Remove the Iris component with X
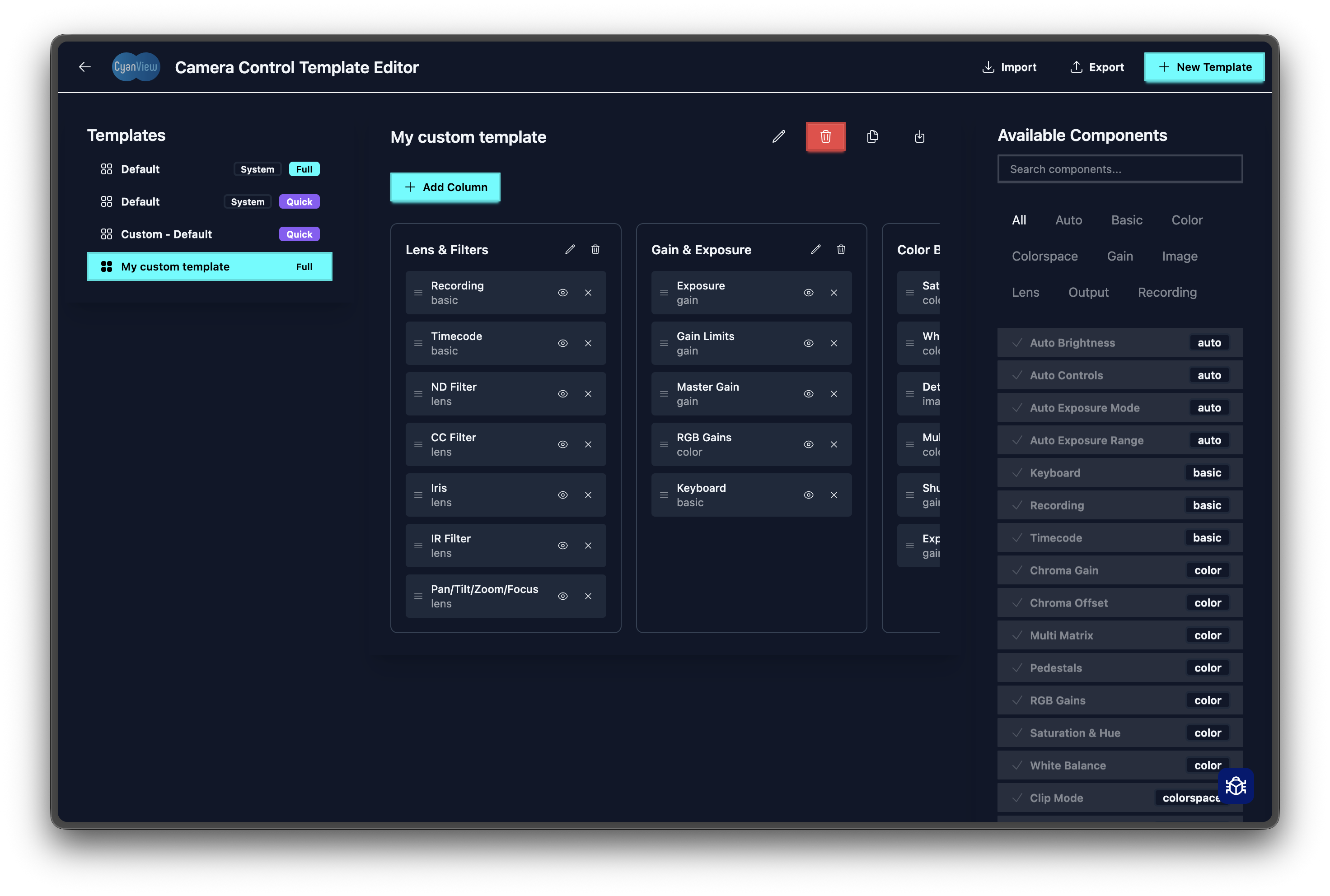Viewport: 1330px width, 896px height. tap(588, 495)
